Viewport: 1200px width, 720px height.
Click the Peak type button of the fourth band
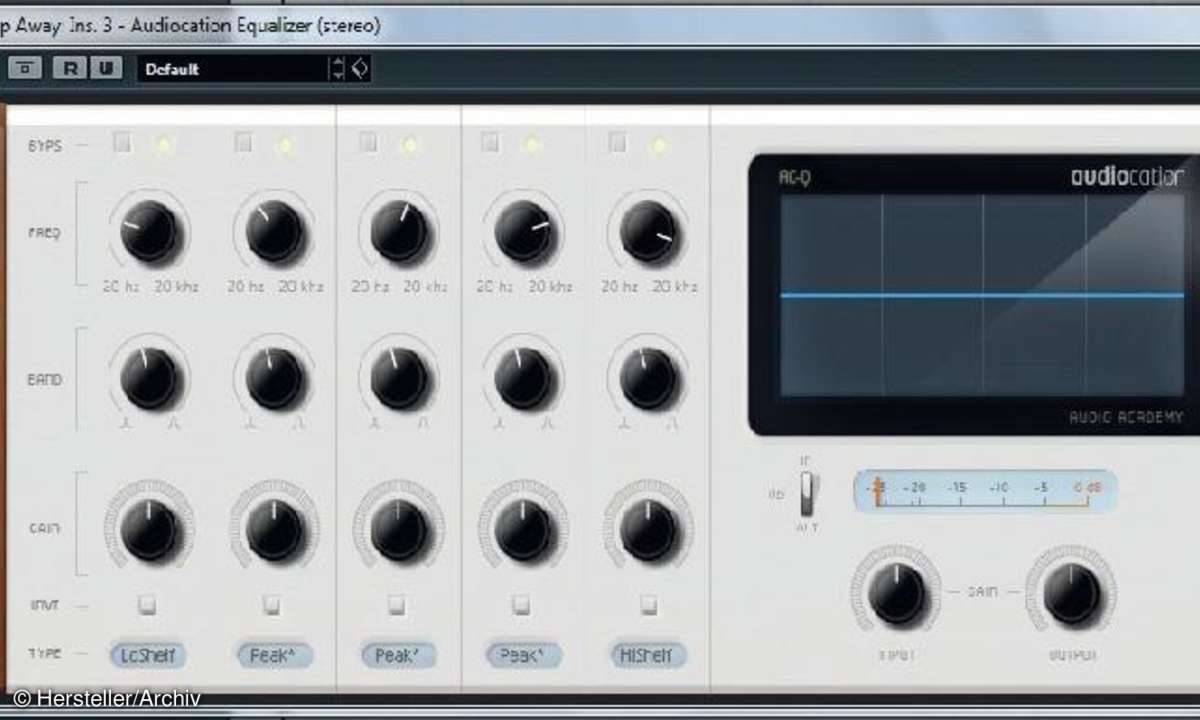[x=524, y=655]
